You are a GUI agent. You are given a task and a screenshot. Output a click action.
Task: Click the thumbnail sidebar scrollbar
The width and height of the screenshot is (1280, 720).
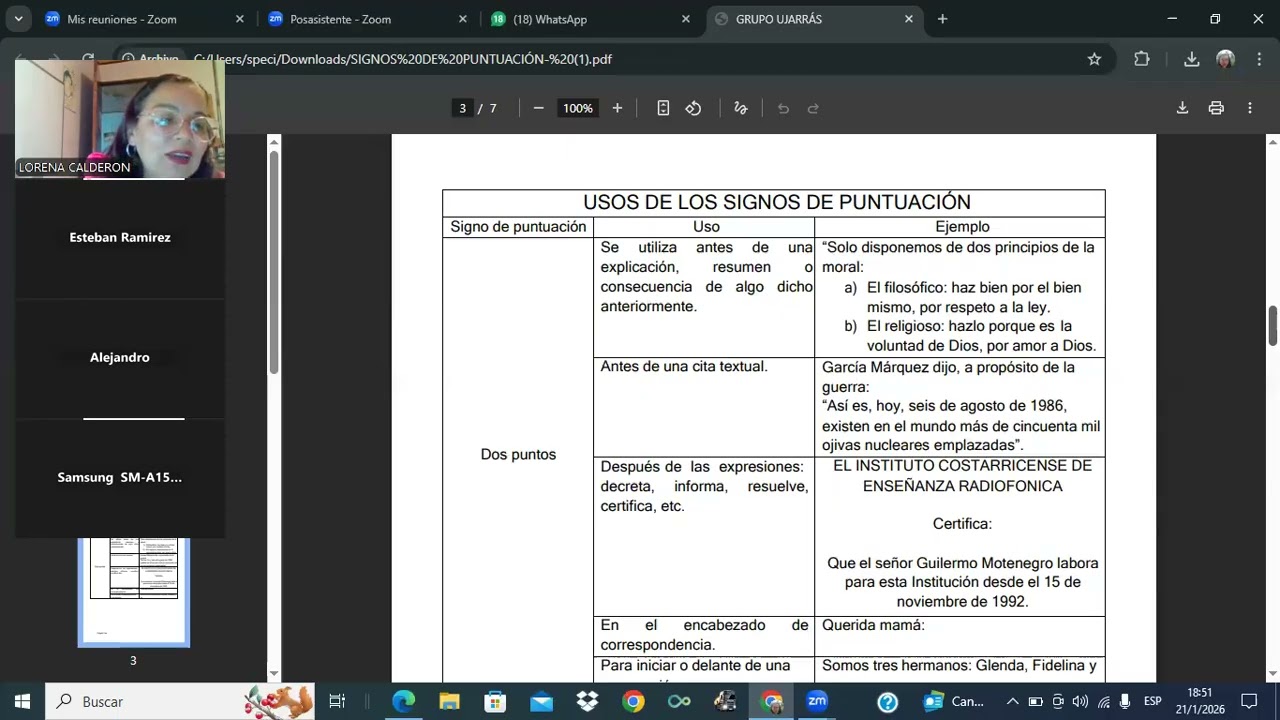pyautogui.click(x=274, y=264)
